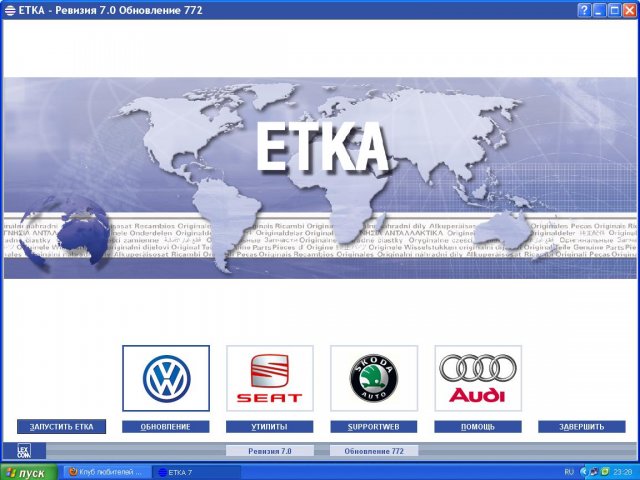Click the RU language indicator
This screenshot has width=640, height=480.
(569, 472)
